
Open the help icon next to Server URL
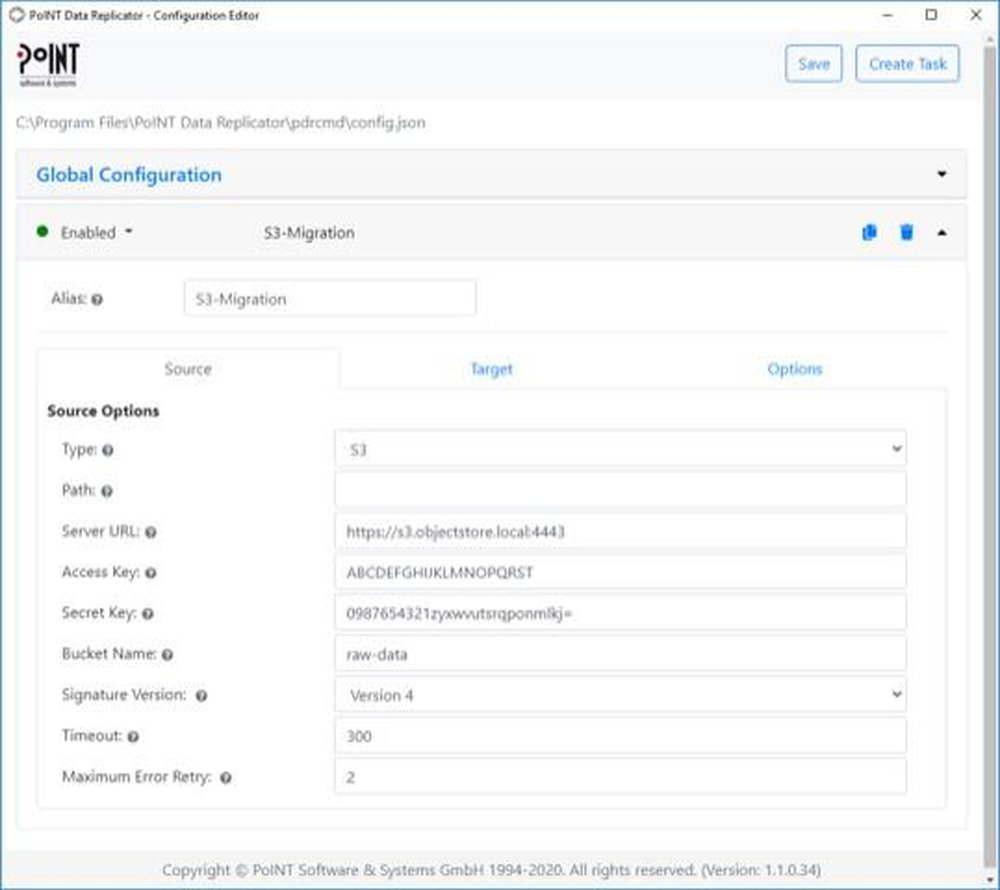(151, 532)
